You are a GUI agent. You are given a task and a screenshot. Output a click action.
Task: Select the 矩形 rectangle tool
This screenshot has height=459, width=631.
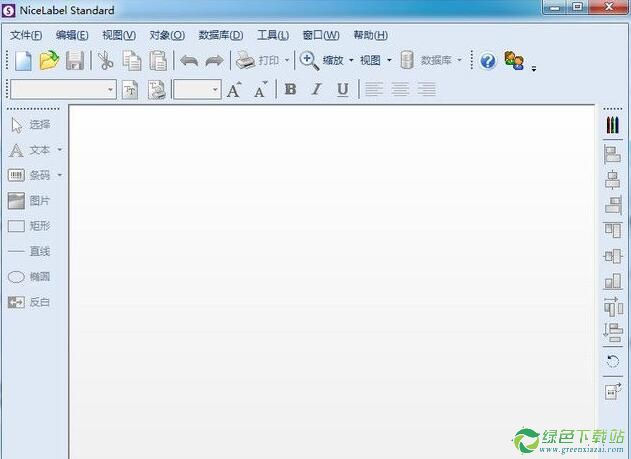coord(29,226)
